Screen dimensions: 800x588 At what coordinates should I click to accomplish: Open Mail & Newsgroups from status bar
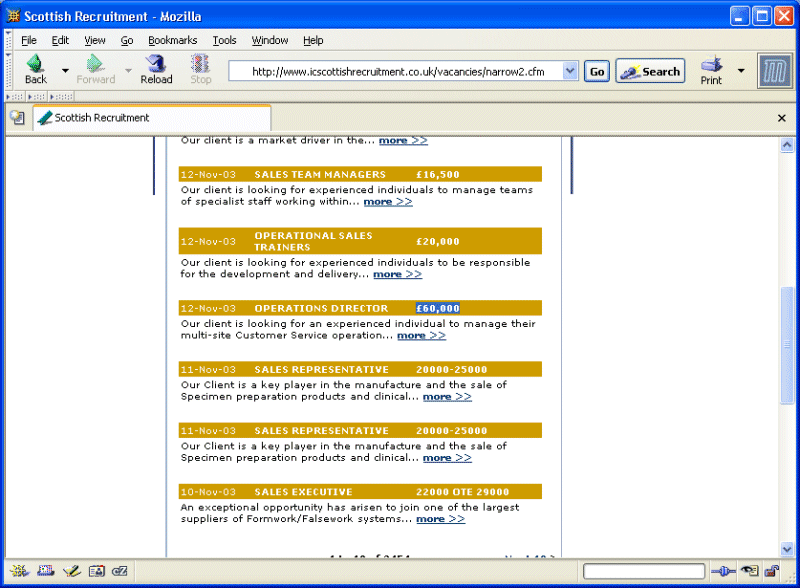pyautogui.click(x=46, y=571)
